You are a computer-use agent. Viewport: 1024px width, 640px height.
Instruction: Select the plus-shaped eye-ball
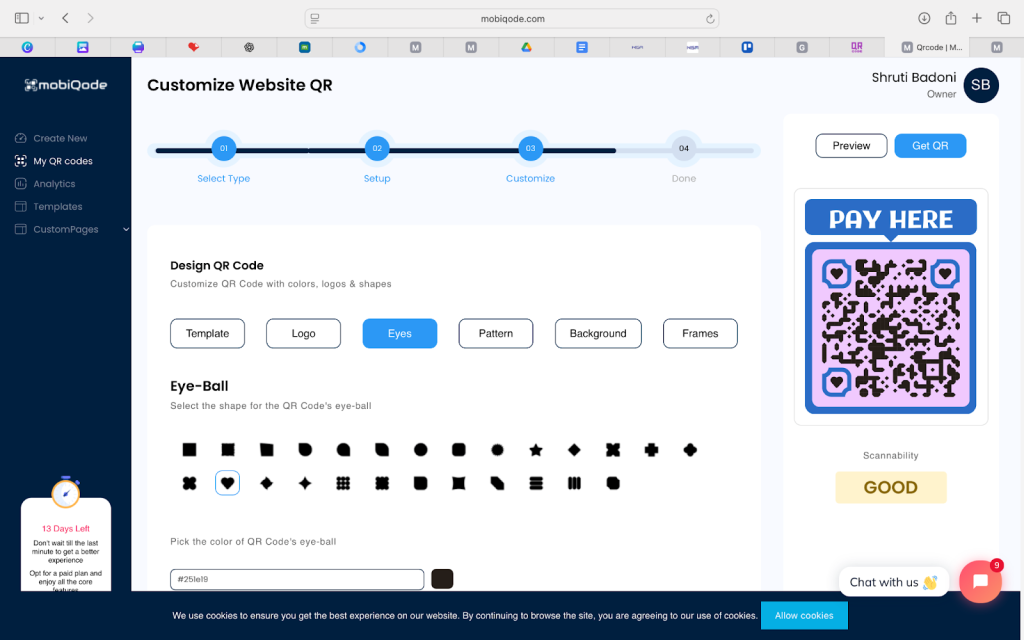(x=651, y=450)
